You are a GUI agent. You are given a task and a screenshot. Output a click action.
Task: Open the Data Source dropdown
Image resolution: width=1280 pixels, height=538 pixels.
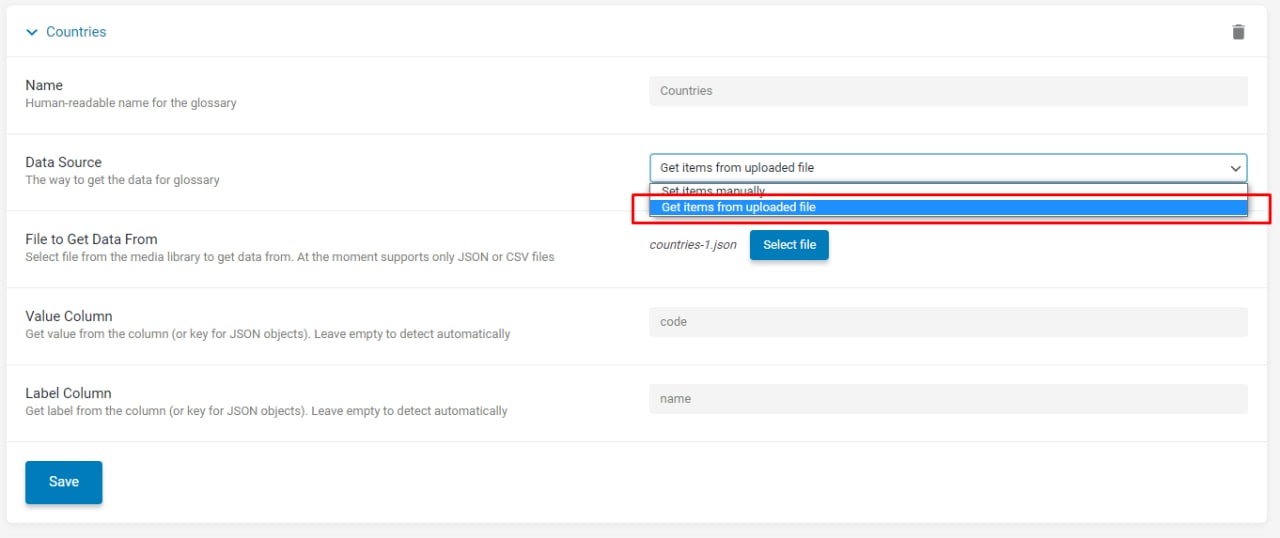(948, 168)
